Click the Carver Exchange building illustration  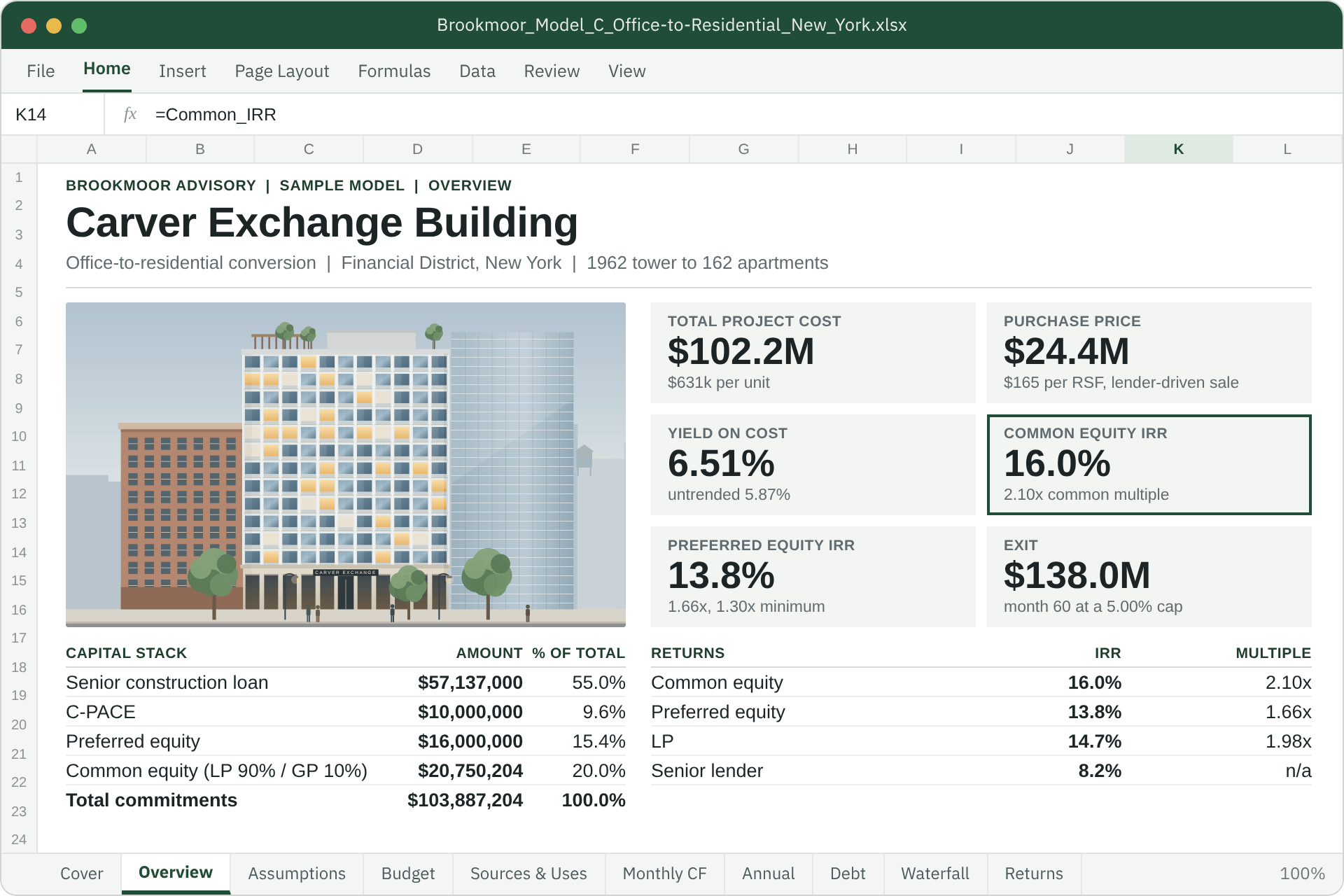click(x=346, y=464)
